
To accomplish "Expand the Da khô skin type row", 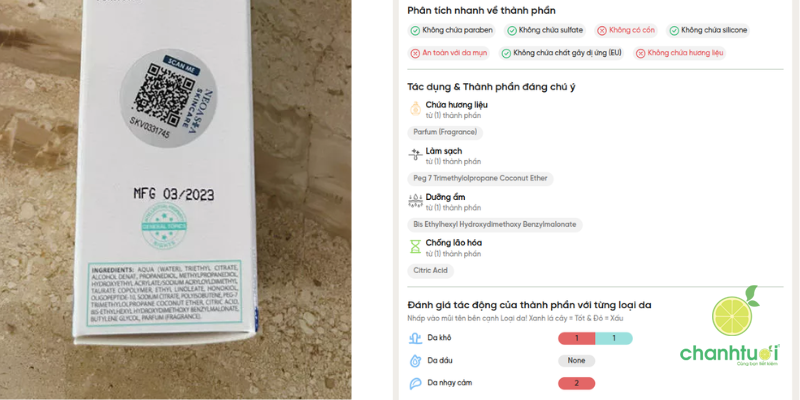I will [x=520, y=338].
